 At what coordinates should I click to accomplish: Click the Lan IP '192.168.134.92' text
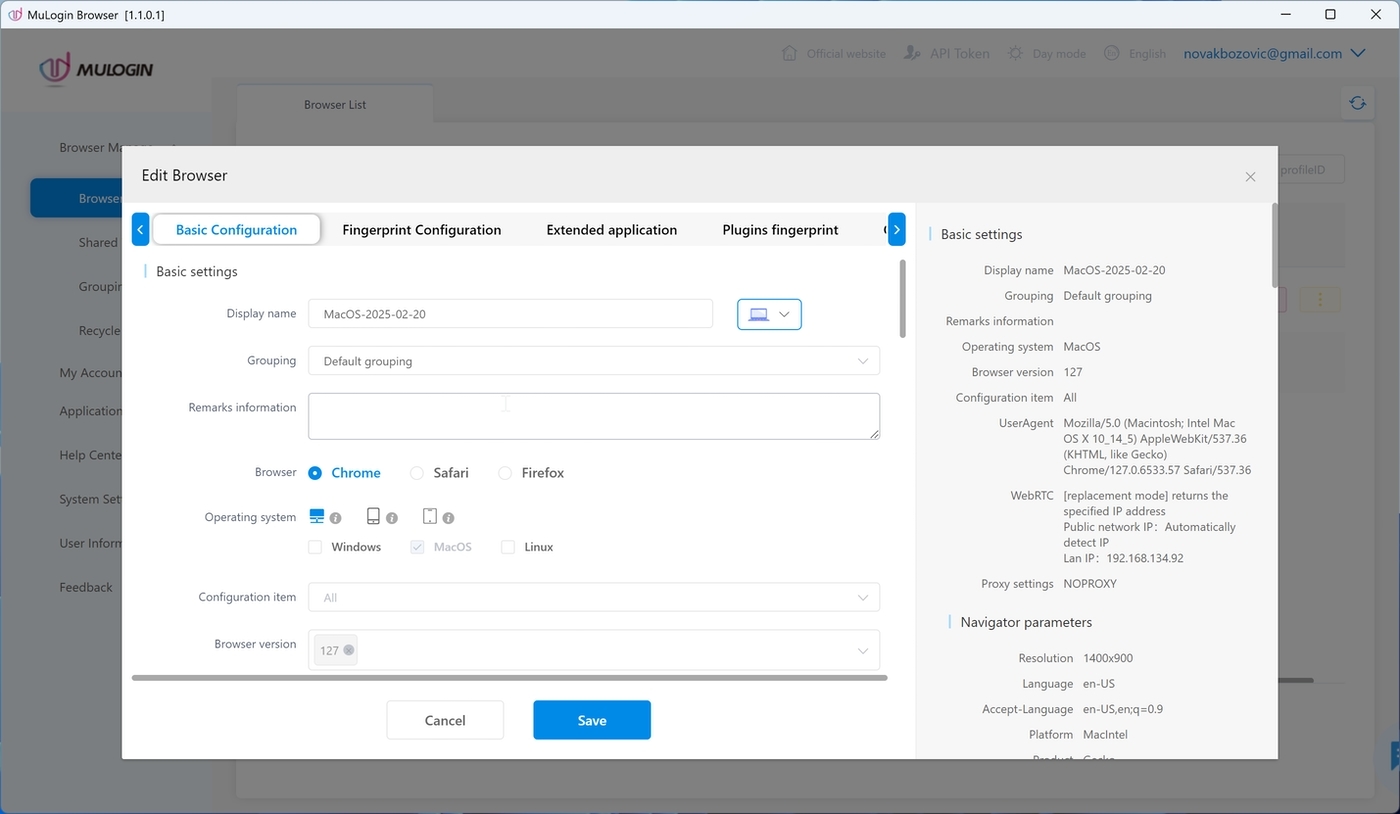coord(1145,559)
